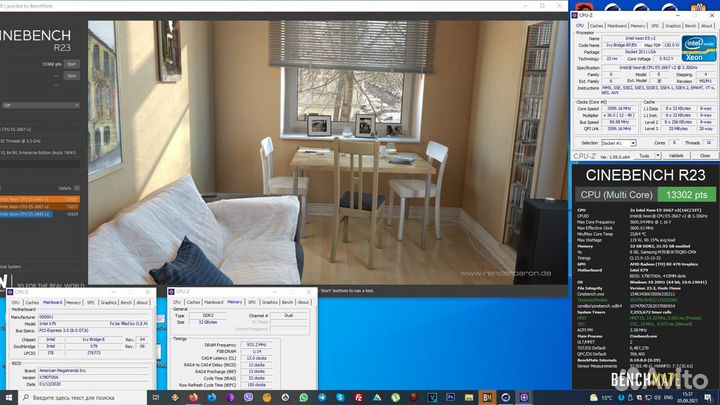
Task: Switch to CPU-Z taskbar icon
Action: click(524, 398)
